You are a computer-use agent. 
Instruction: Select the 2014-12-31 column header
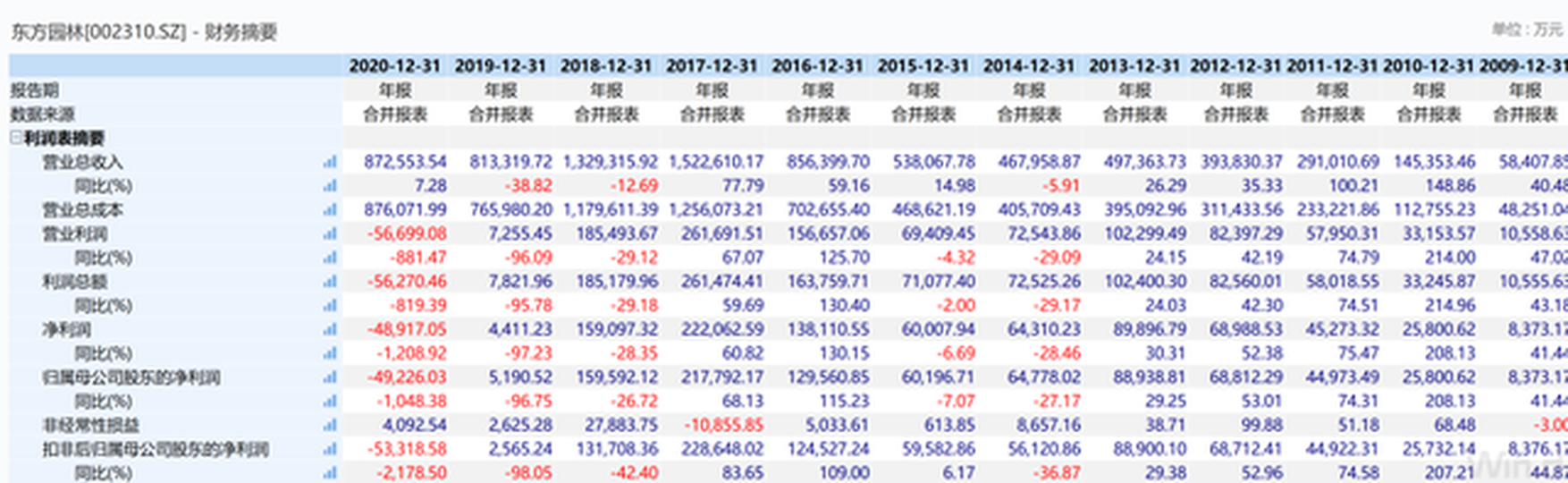coord(1029,66)
